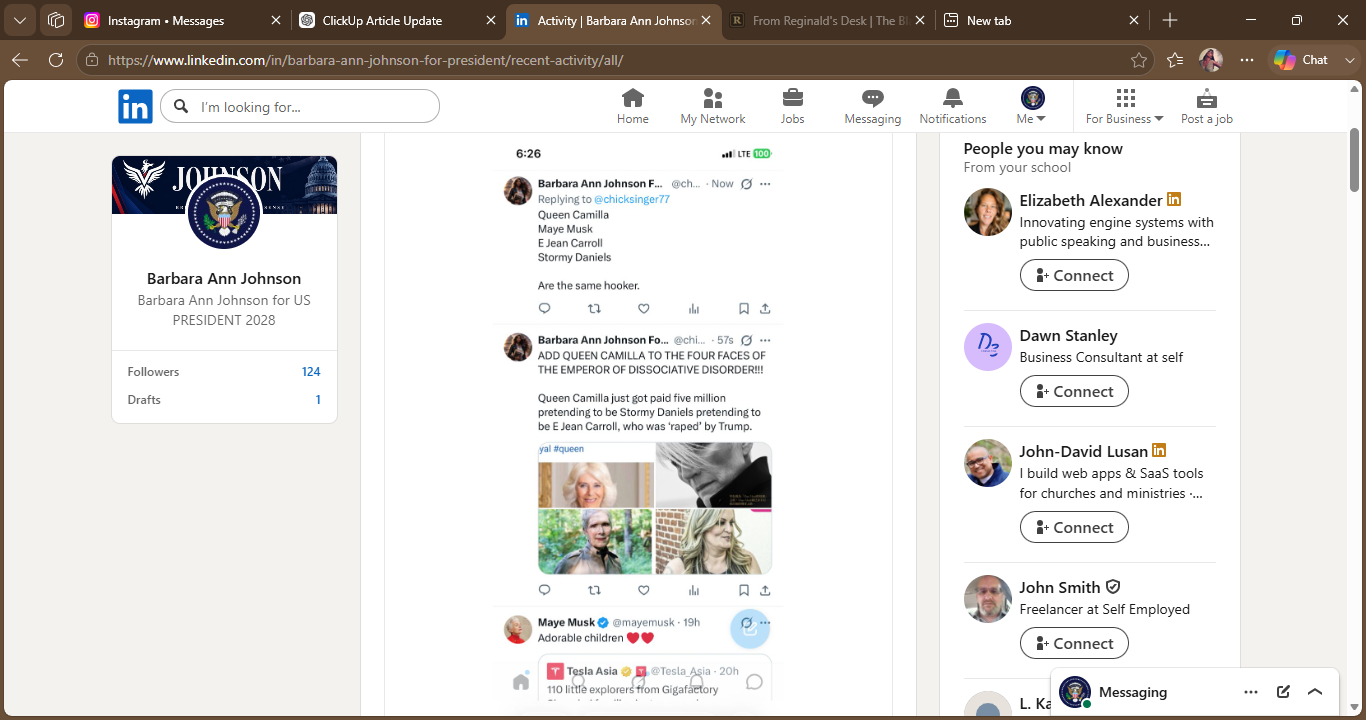Open messaging overlay options ellipsis

point(1251,692)
